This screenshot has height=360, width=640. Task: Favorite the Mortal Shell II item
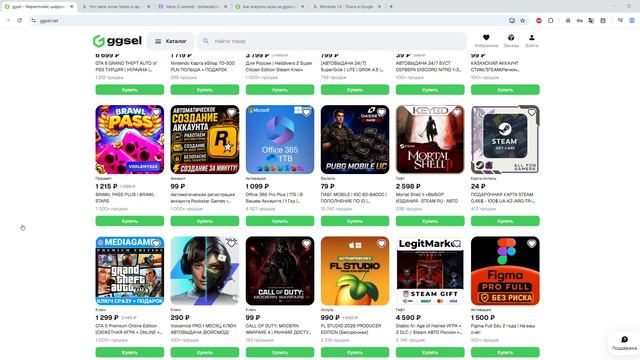(x=456, y=112)
